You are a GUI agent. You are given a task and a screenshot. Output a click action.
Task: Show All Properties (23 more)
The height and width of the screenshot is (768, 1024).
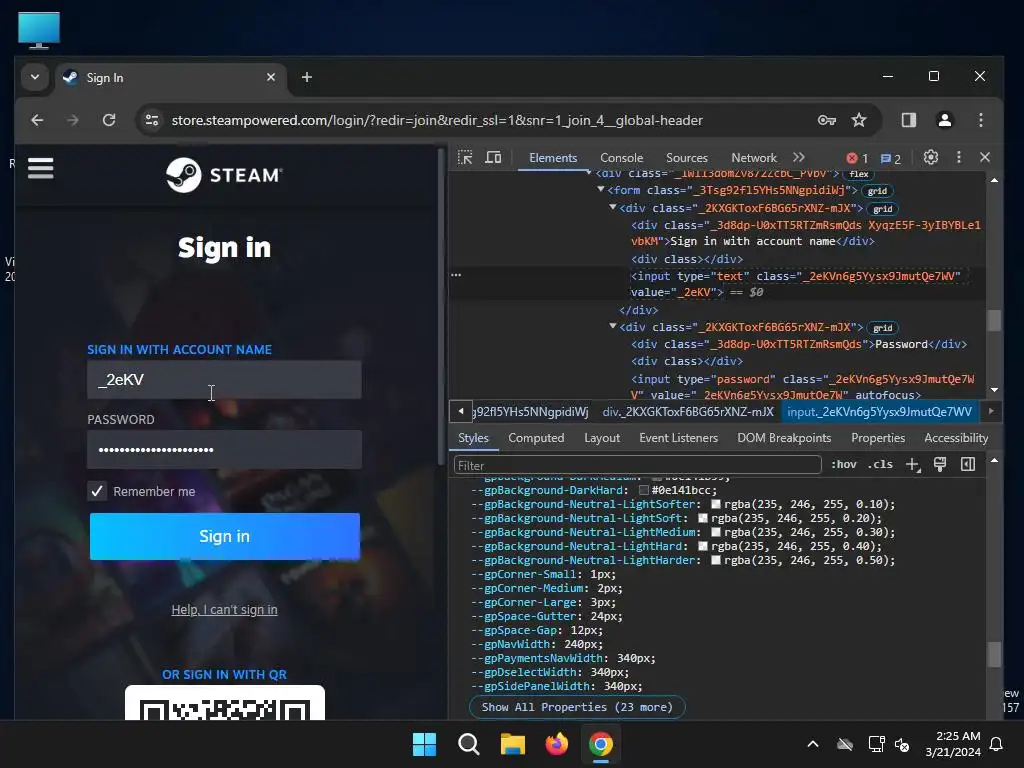pyautogui.click(x=577, y=707)
